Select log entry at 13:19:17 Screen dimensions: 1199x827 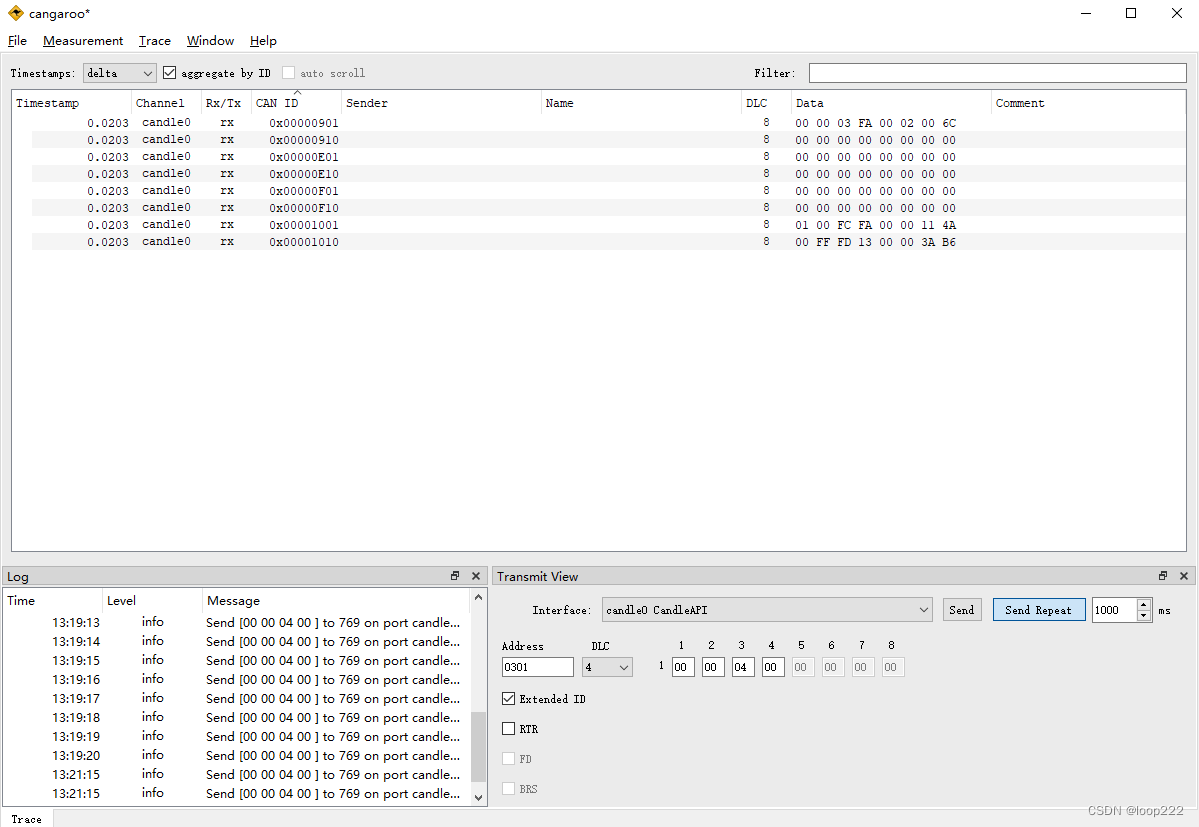237,698
